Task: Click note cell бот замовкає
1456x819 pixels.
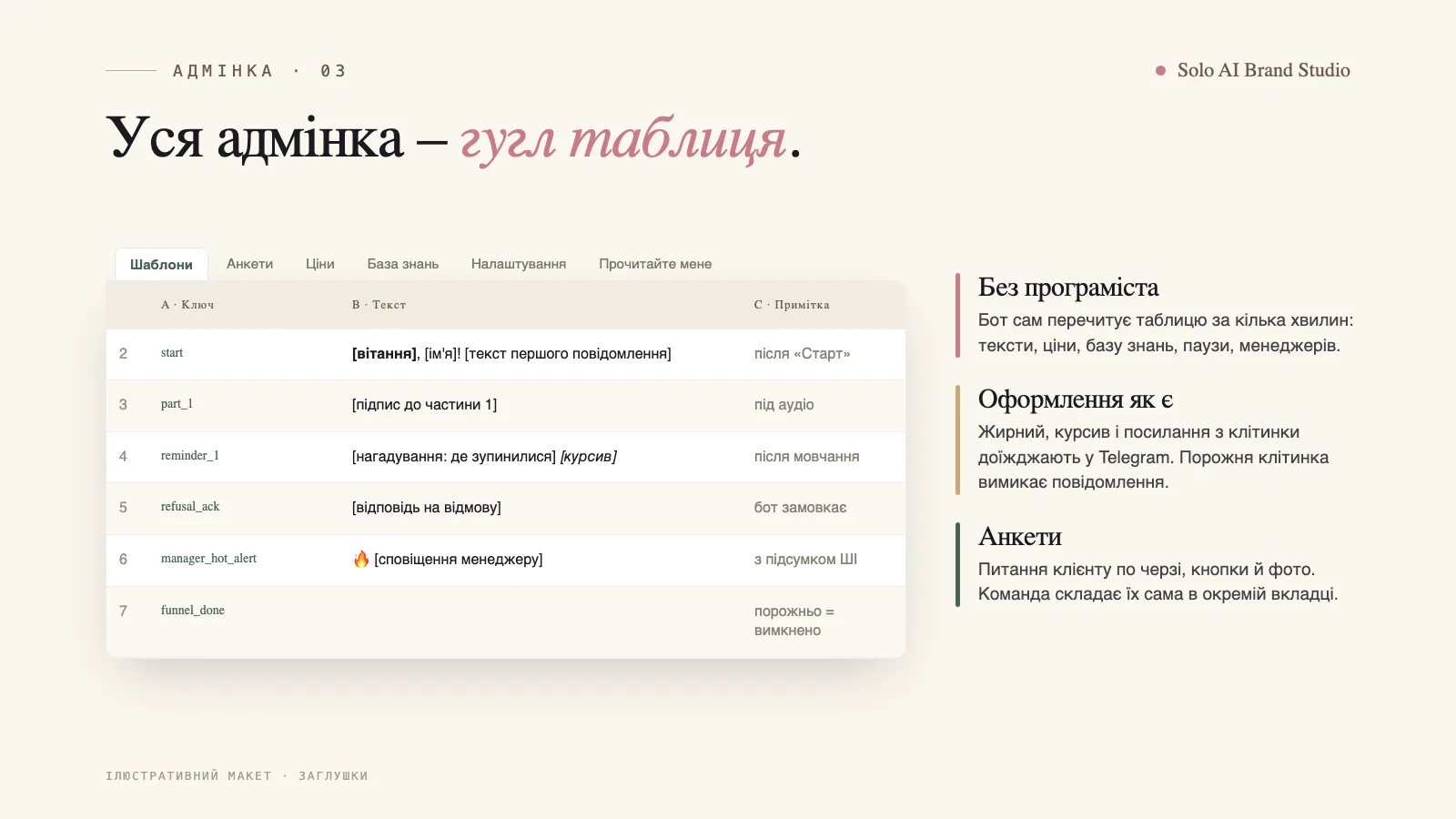Action: pyautogui.click(x=800, y=508)
